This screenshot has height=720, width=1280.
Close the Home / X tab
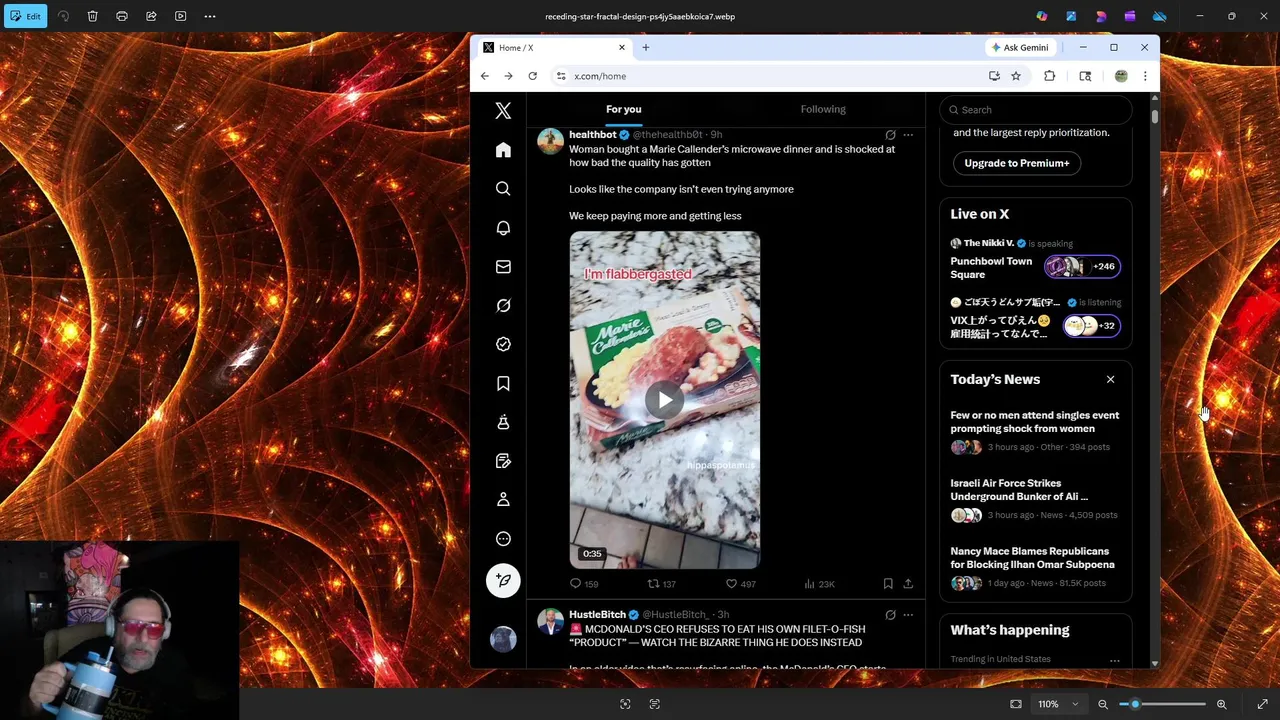(622, 47)
